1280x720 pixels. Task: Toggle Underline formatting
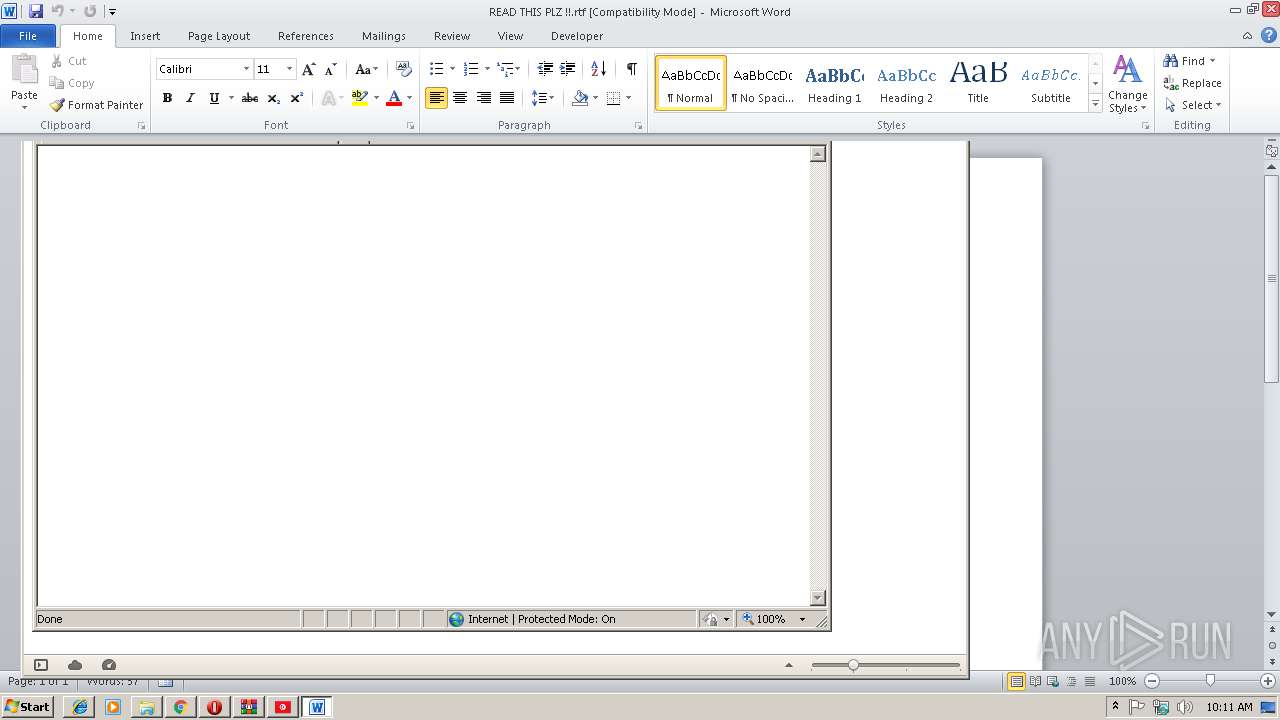[214, 98]
